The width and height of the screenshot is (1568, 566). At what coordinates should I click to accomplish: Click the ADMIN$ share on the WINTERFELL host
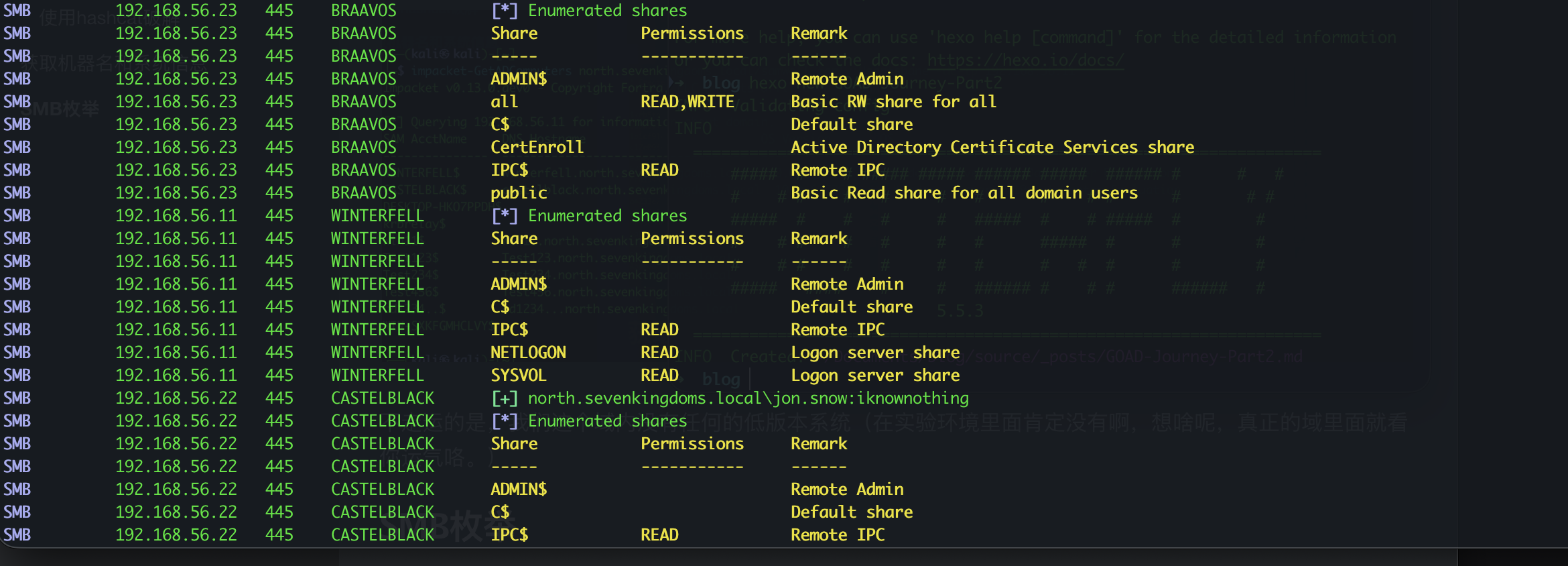(518, 284)
